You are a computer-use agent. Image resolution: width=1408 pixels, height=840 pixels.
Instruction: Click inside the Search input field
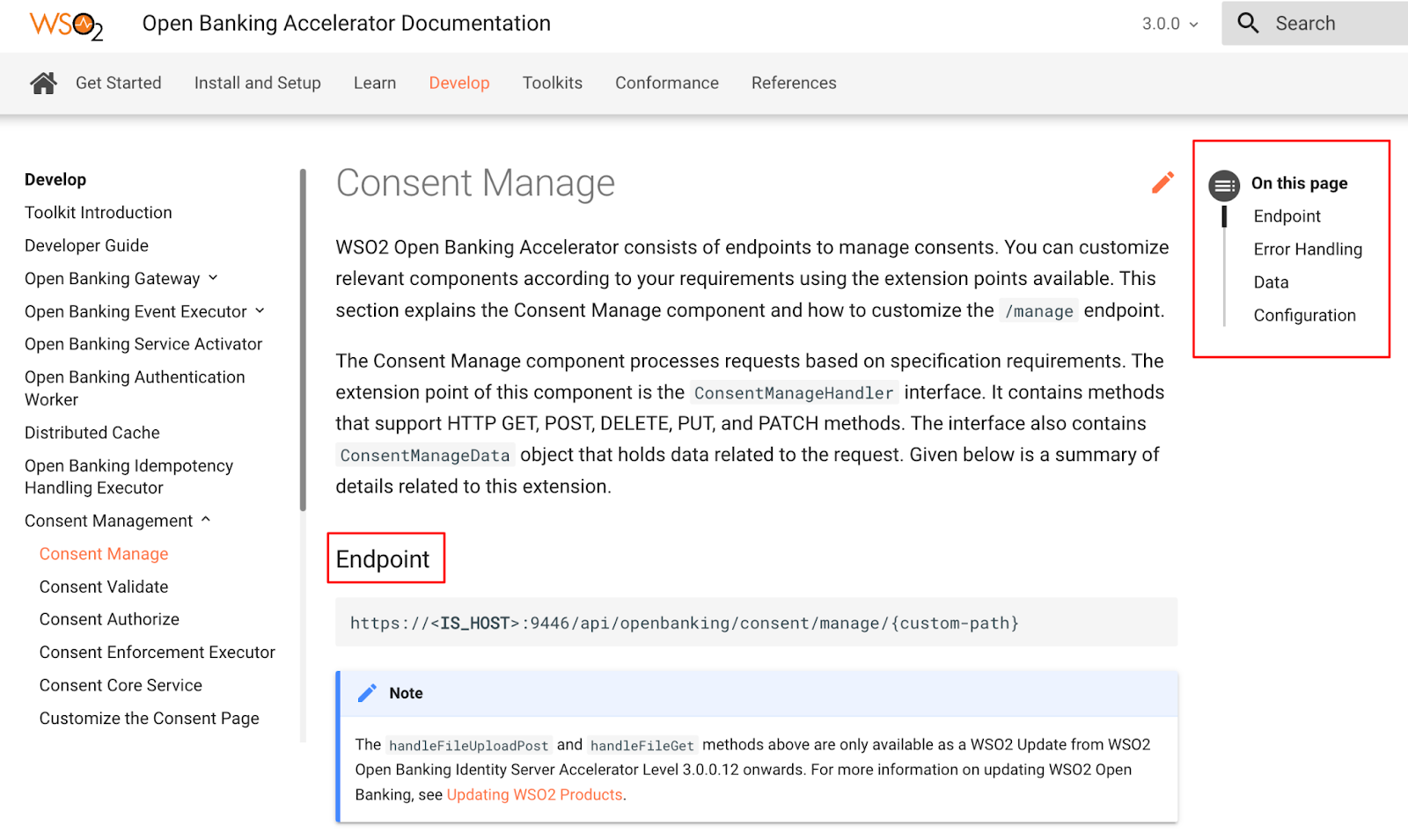[1320, 24]
